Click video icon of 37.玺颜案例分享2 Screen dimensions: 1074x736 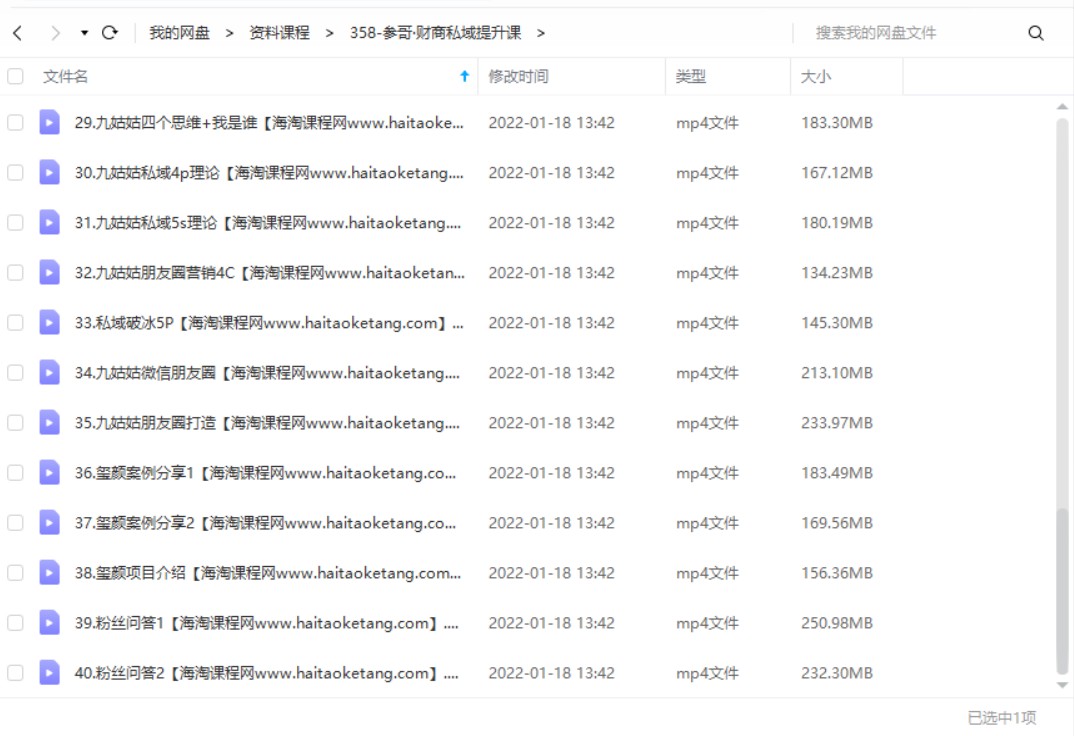tap(49, 522)
